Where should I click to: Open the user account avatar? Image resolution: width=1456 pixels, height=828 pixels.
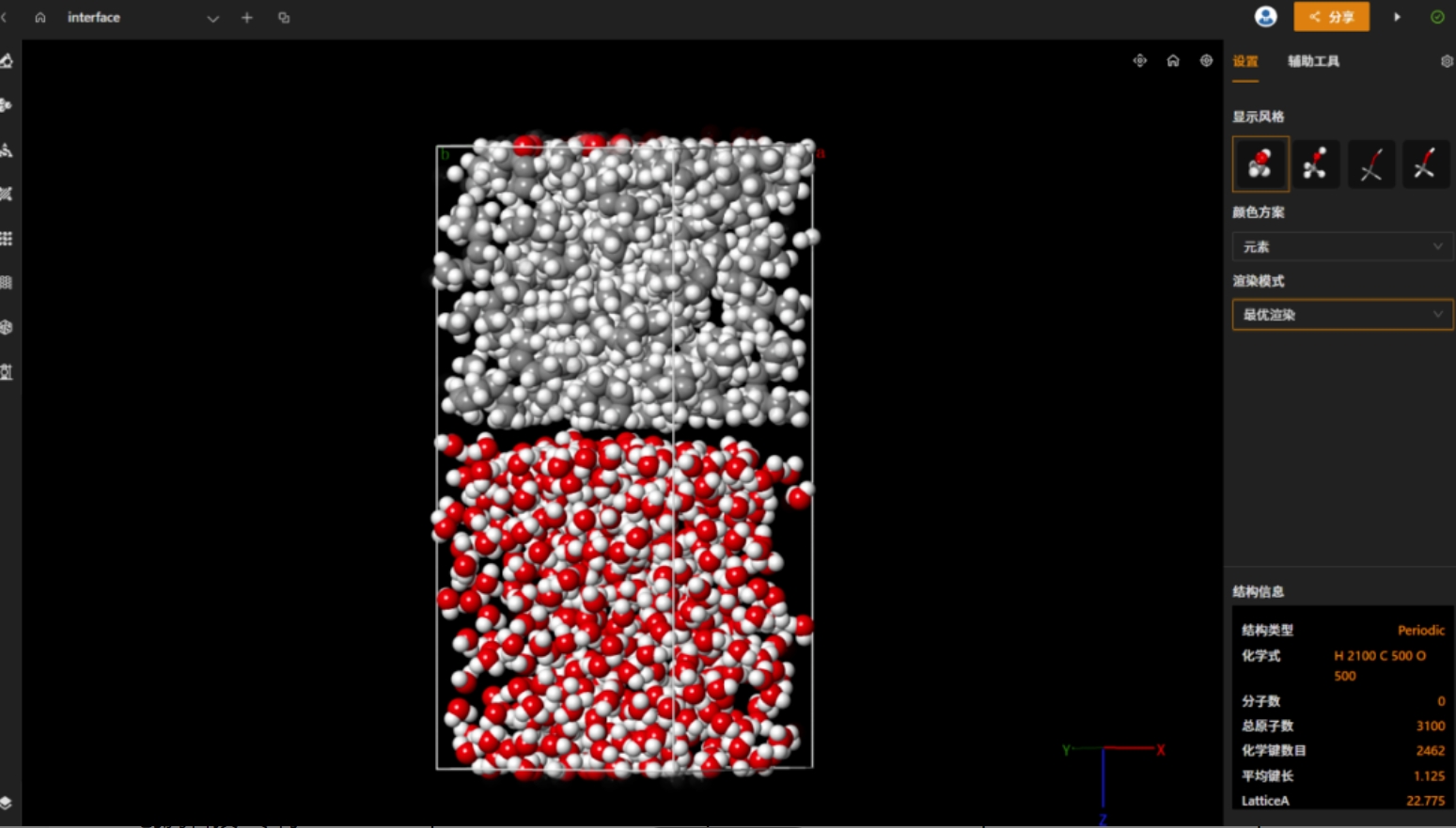[1265, 17]
